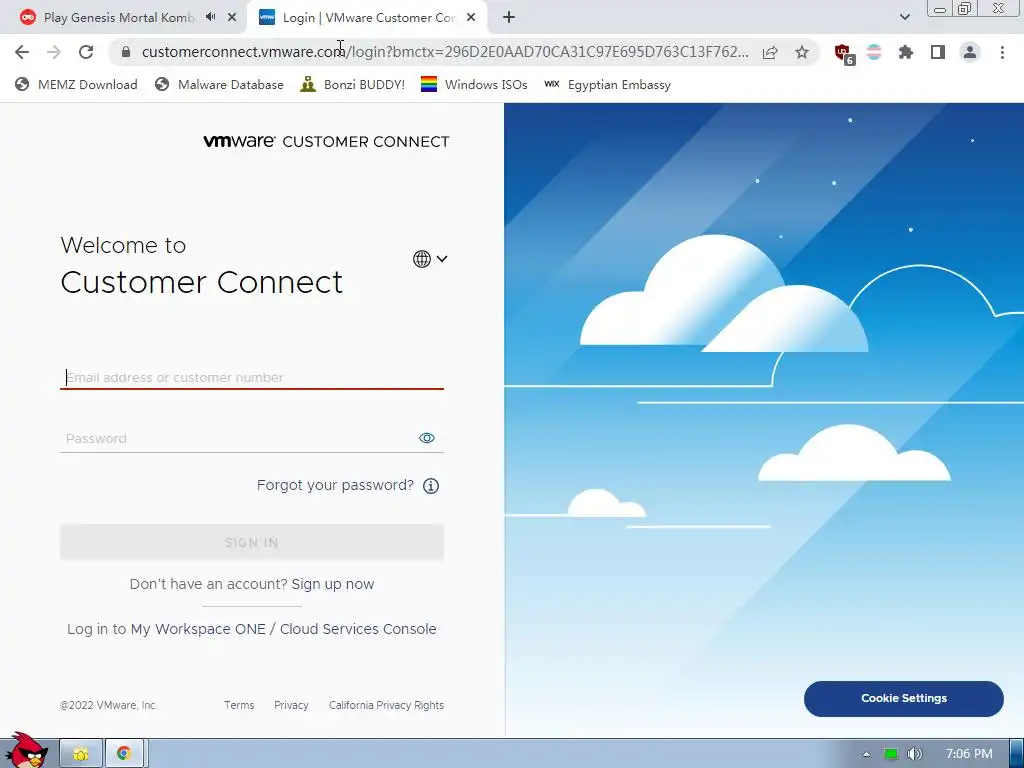This screenshot has height=768, width=1024.
Task: Open Extensions puzzle piece menu
Action: 905,52
